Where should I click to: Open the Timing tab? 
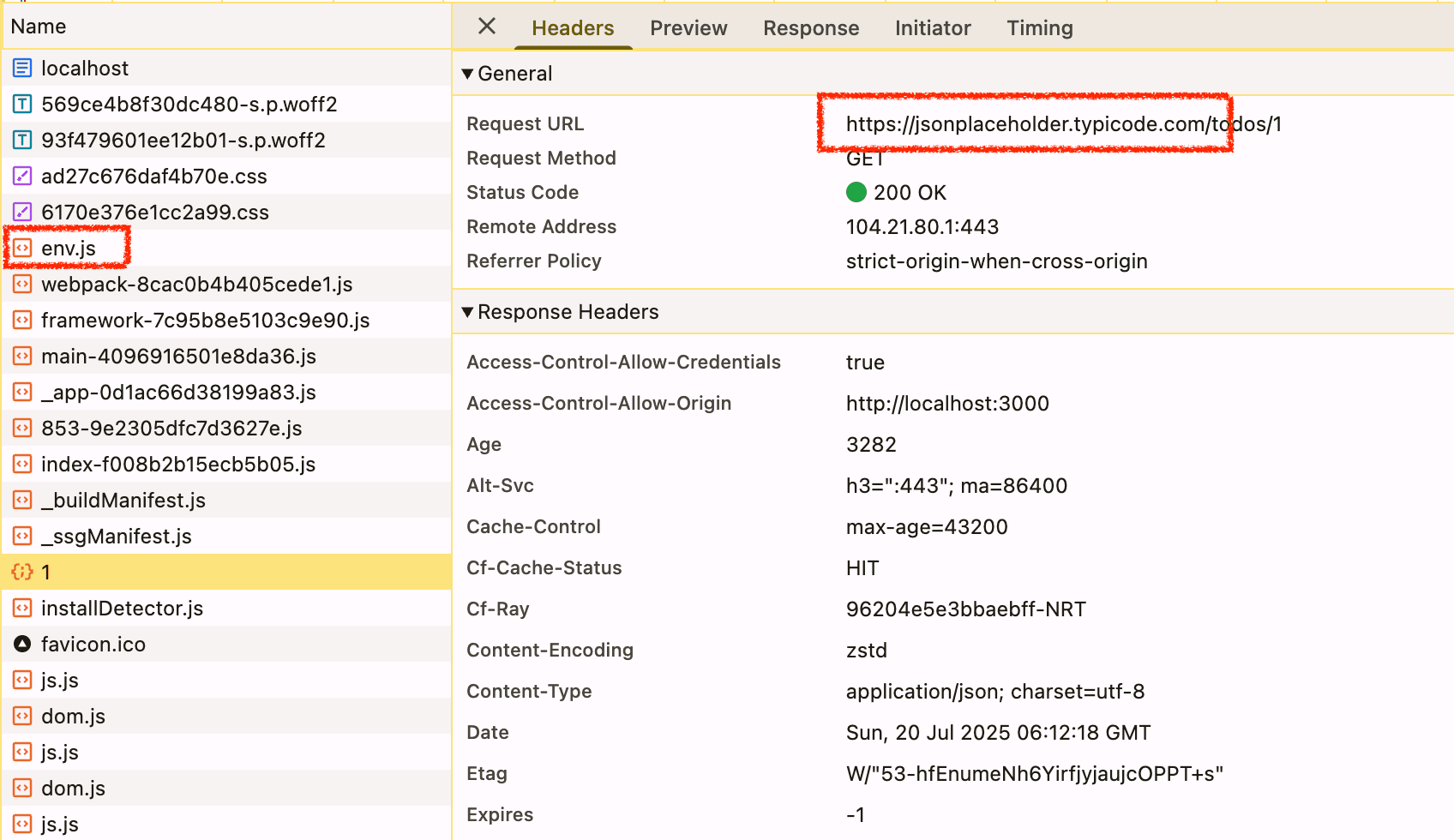coord(1039,28)
